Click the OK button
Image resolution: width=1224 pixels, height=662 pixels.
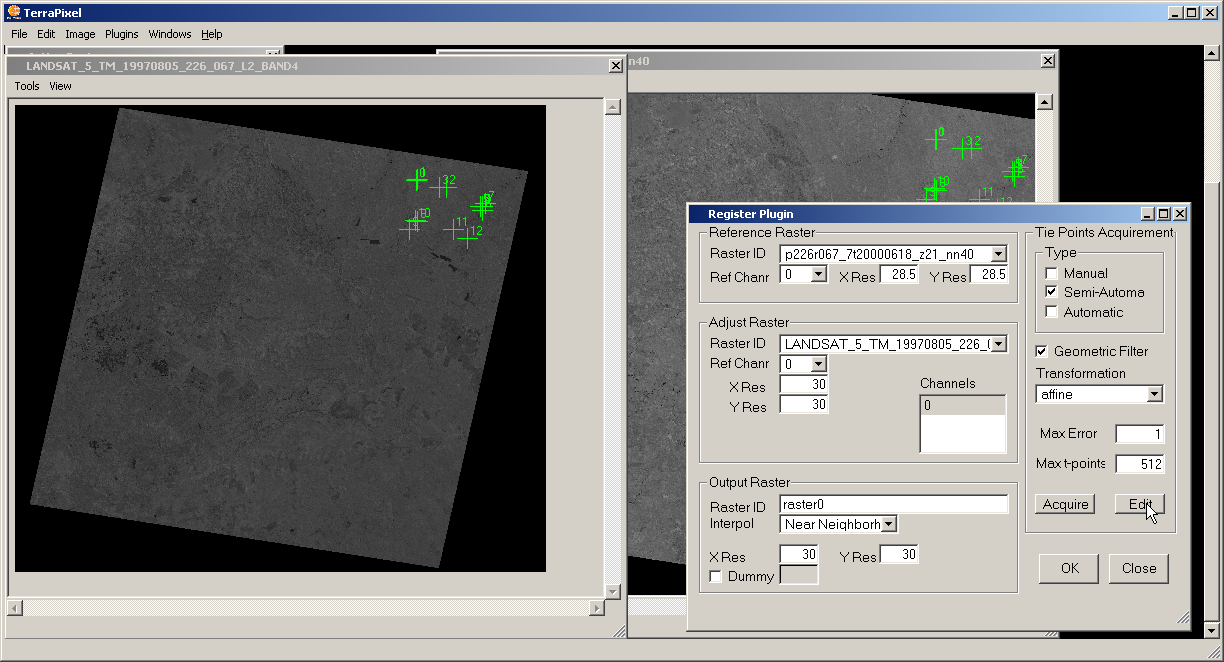[x=1069, y=568]
